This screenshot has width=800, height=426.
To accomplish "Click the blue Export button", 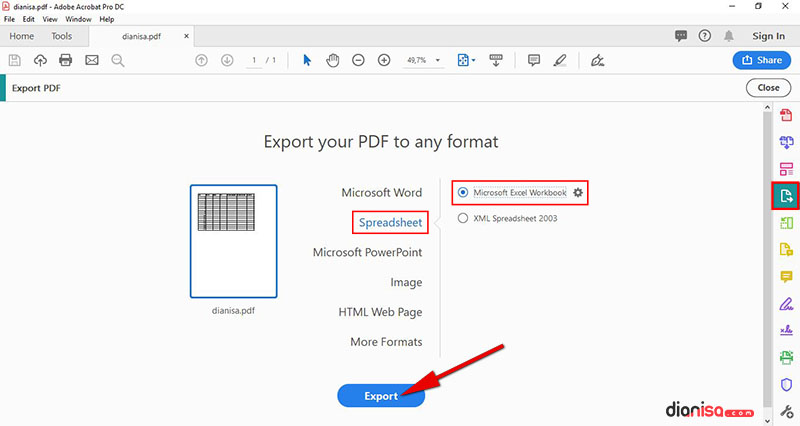I will [381, 396].
